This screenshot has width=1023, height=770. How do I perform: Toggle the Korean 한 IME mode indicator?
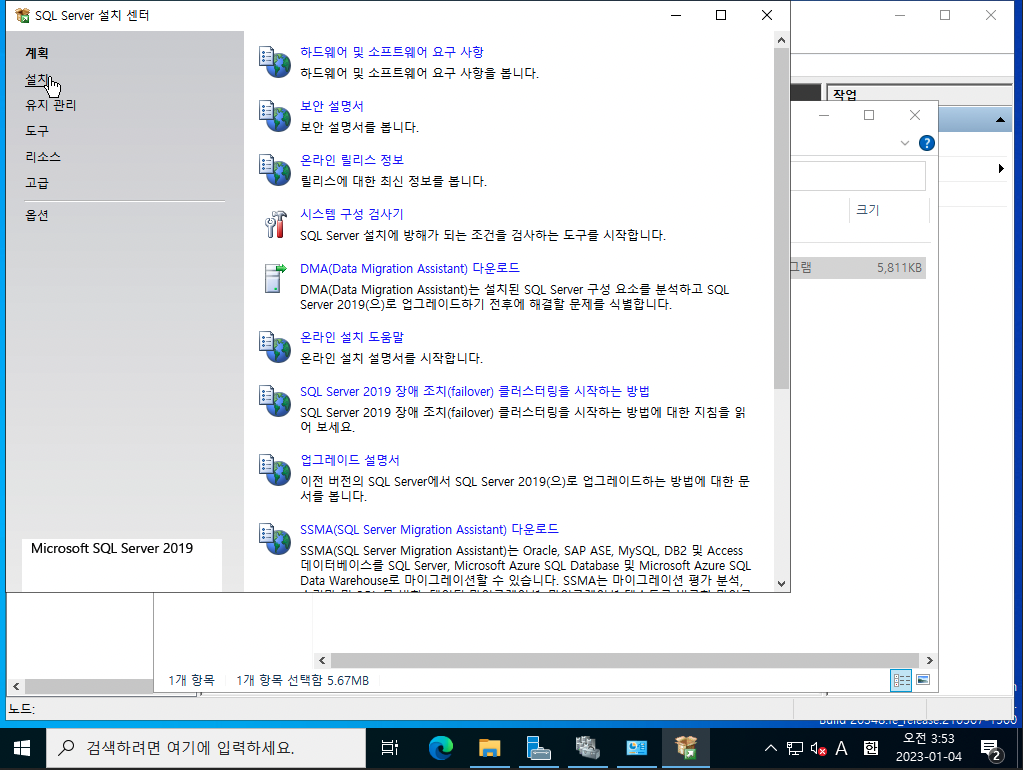click(871, 748)
